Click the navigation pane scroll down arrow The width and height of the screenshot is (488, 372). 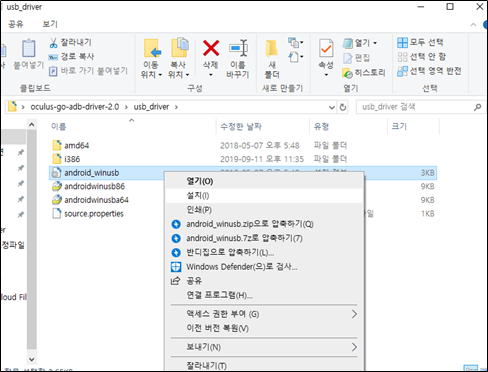click(x=32, y=359)
